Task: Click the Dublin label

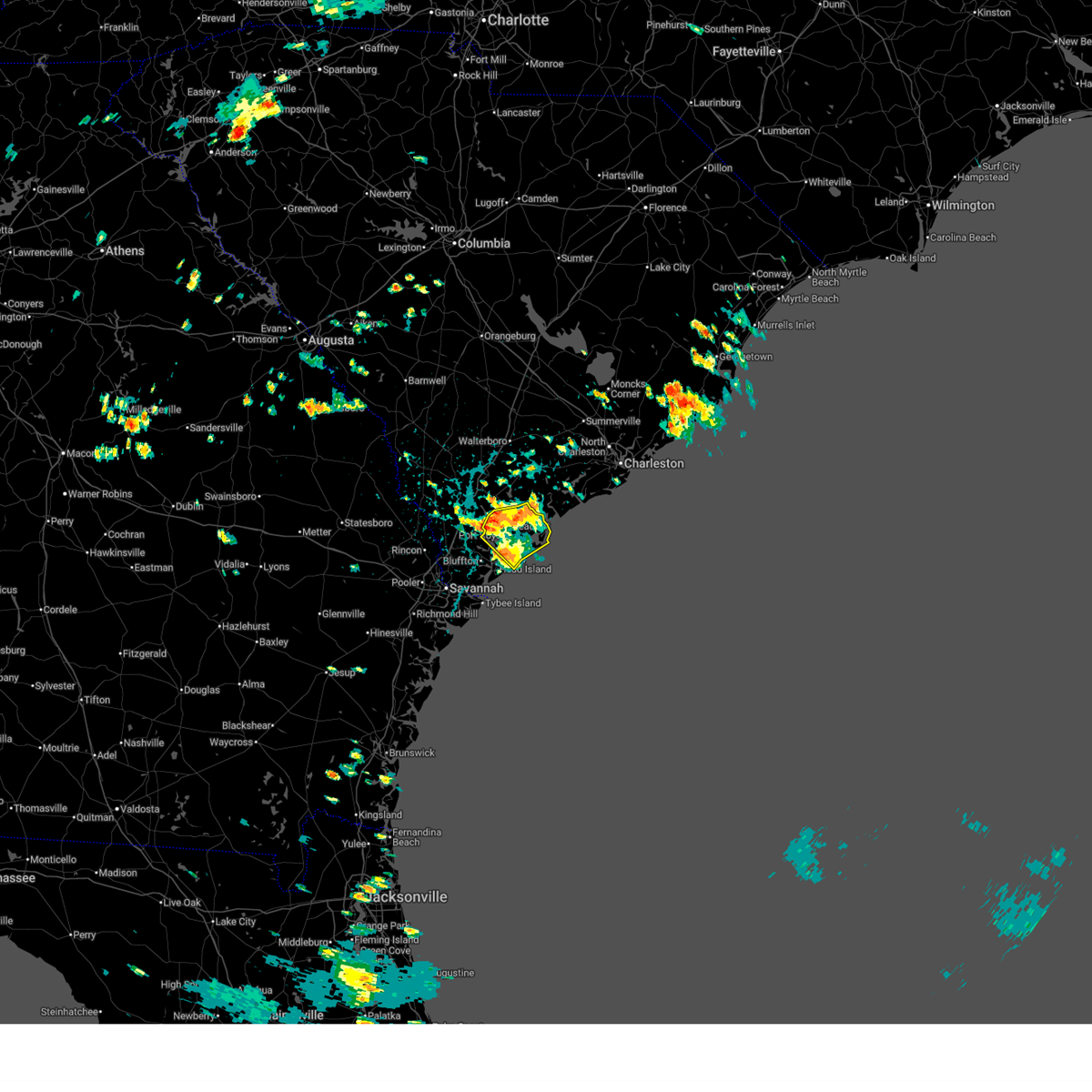Action: click(189, 507)
